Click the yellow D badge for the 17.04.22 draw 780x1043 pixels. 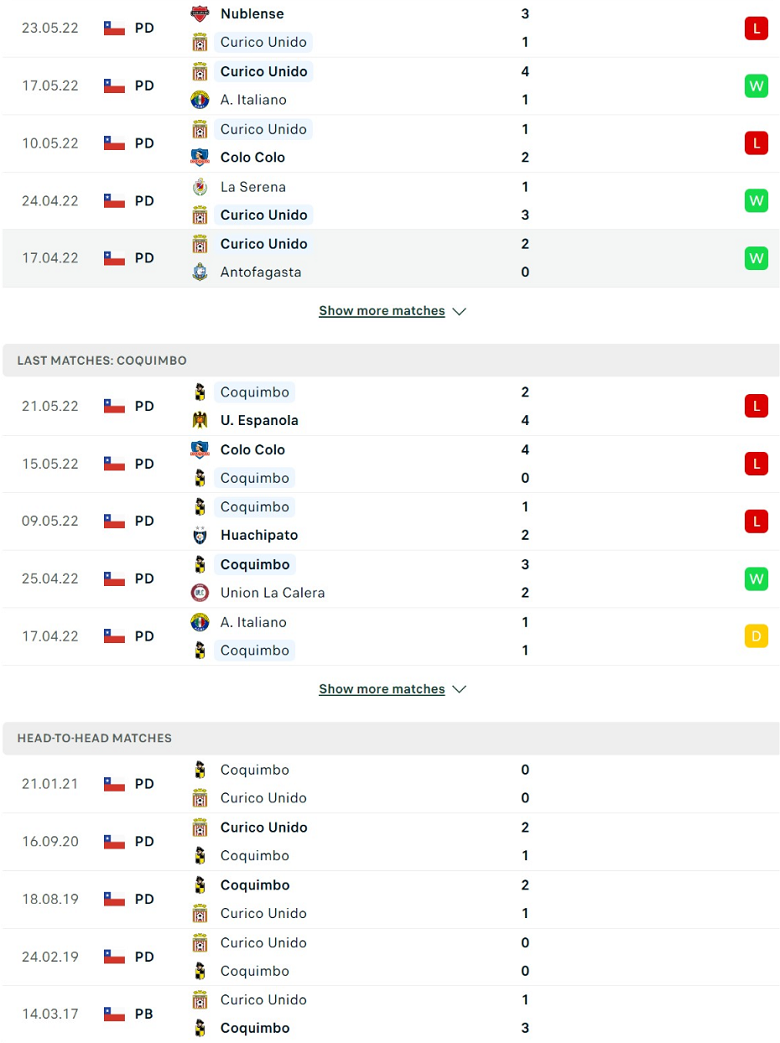756,637
